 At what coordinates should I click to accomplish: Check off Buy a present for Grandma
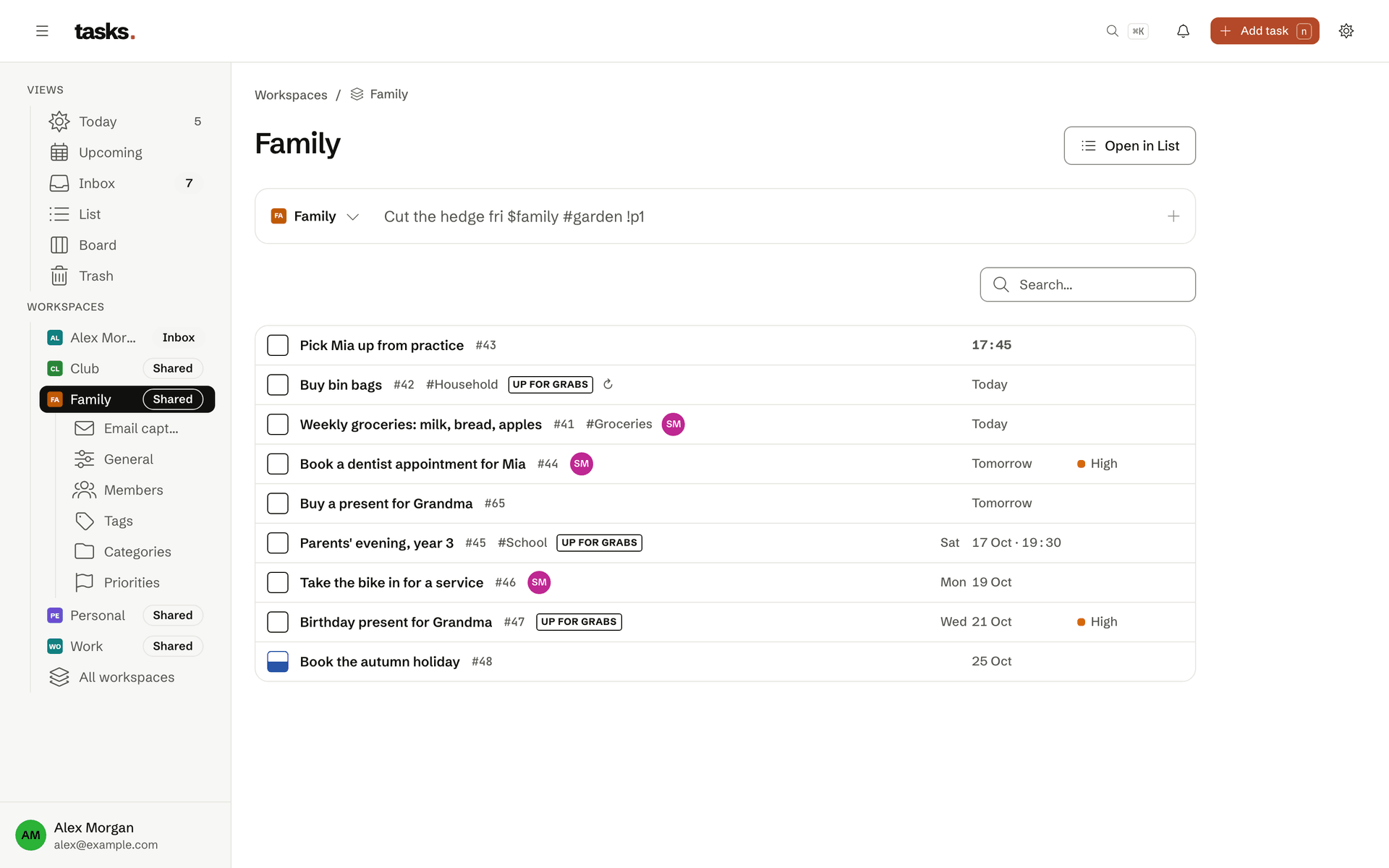click(x=278, y=503)
